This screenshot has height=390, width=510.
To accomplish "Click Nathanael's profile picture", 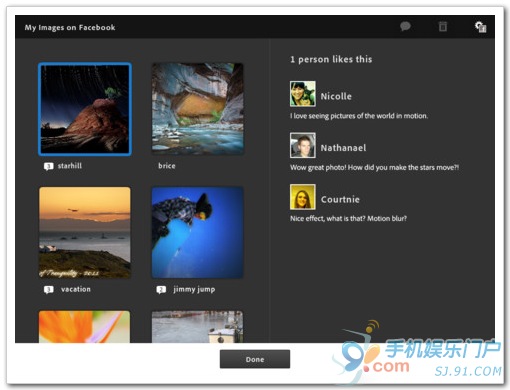I will (302, 145).
